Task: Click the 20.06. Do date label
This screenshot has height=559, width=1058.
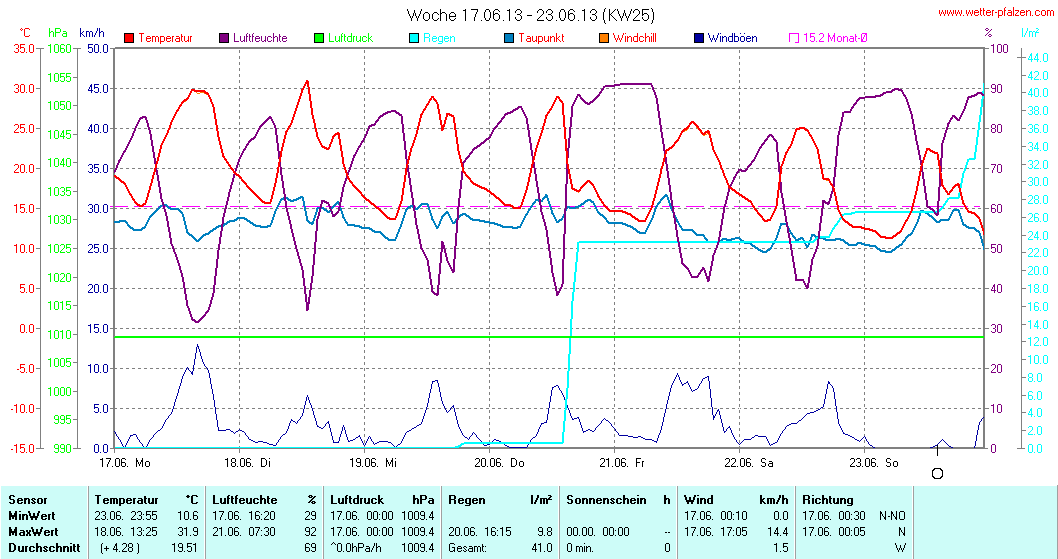Action: pyautogui.click(x=499, y=463)
